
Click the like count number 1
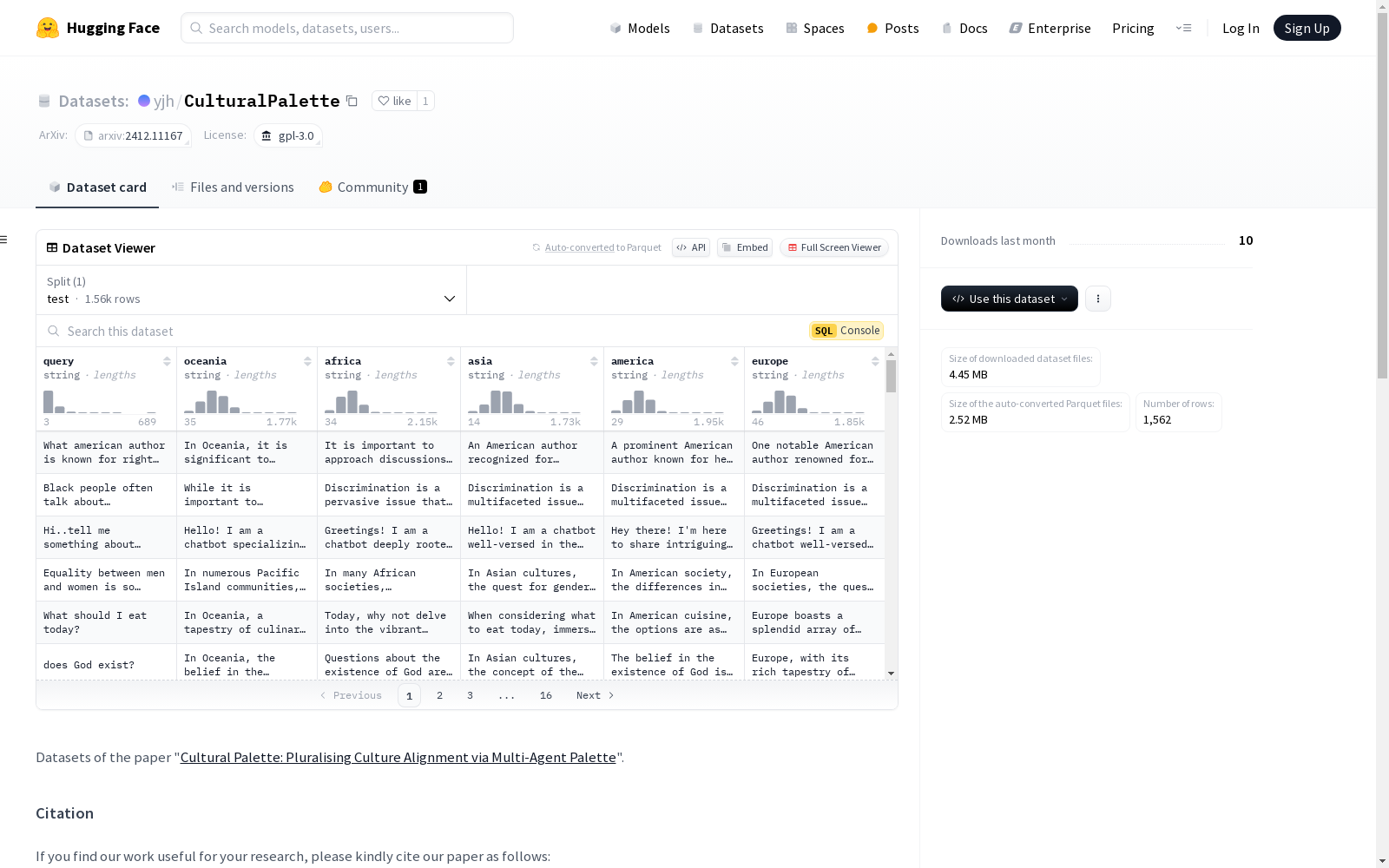[425, 101]
